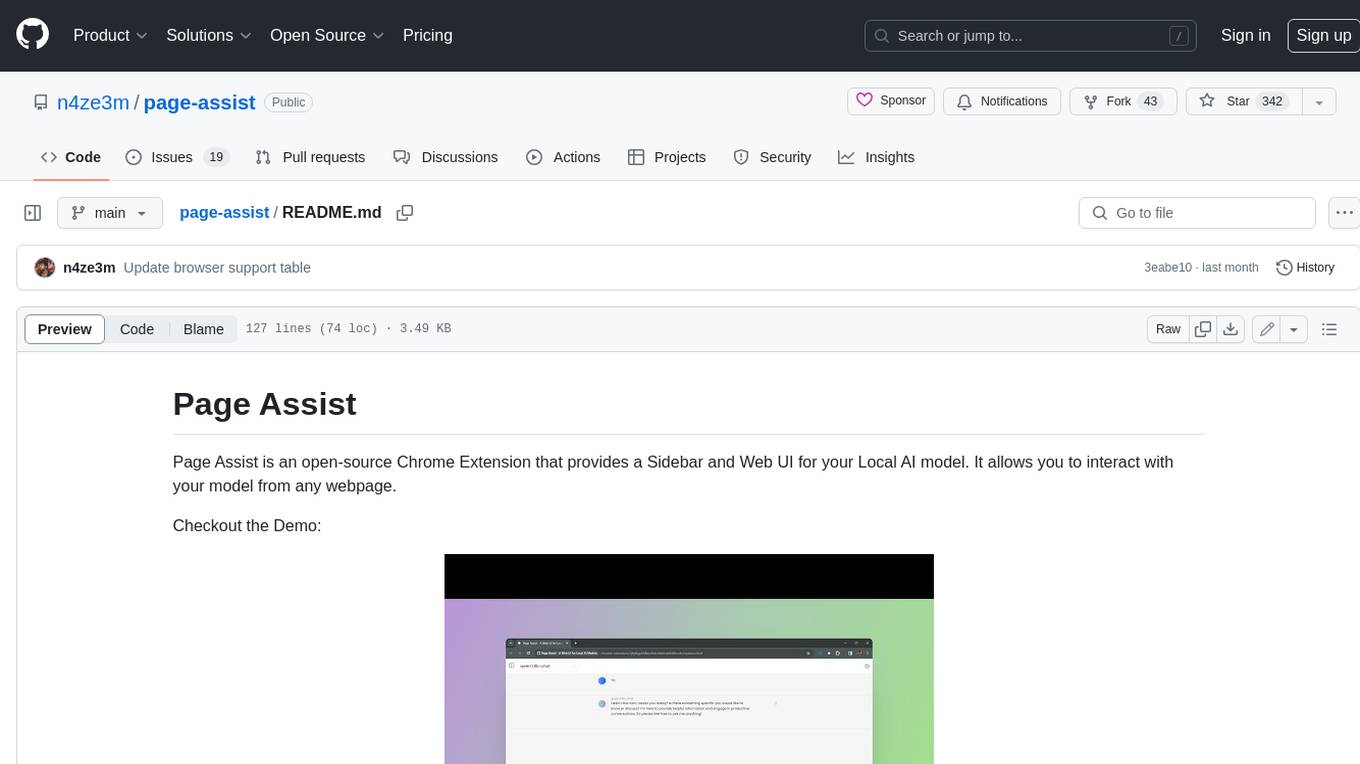Expand the file tree side panel

tap(33, 213)
